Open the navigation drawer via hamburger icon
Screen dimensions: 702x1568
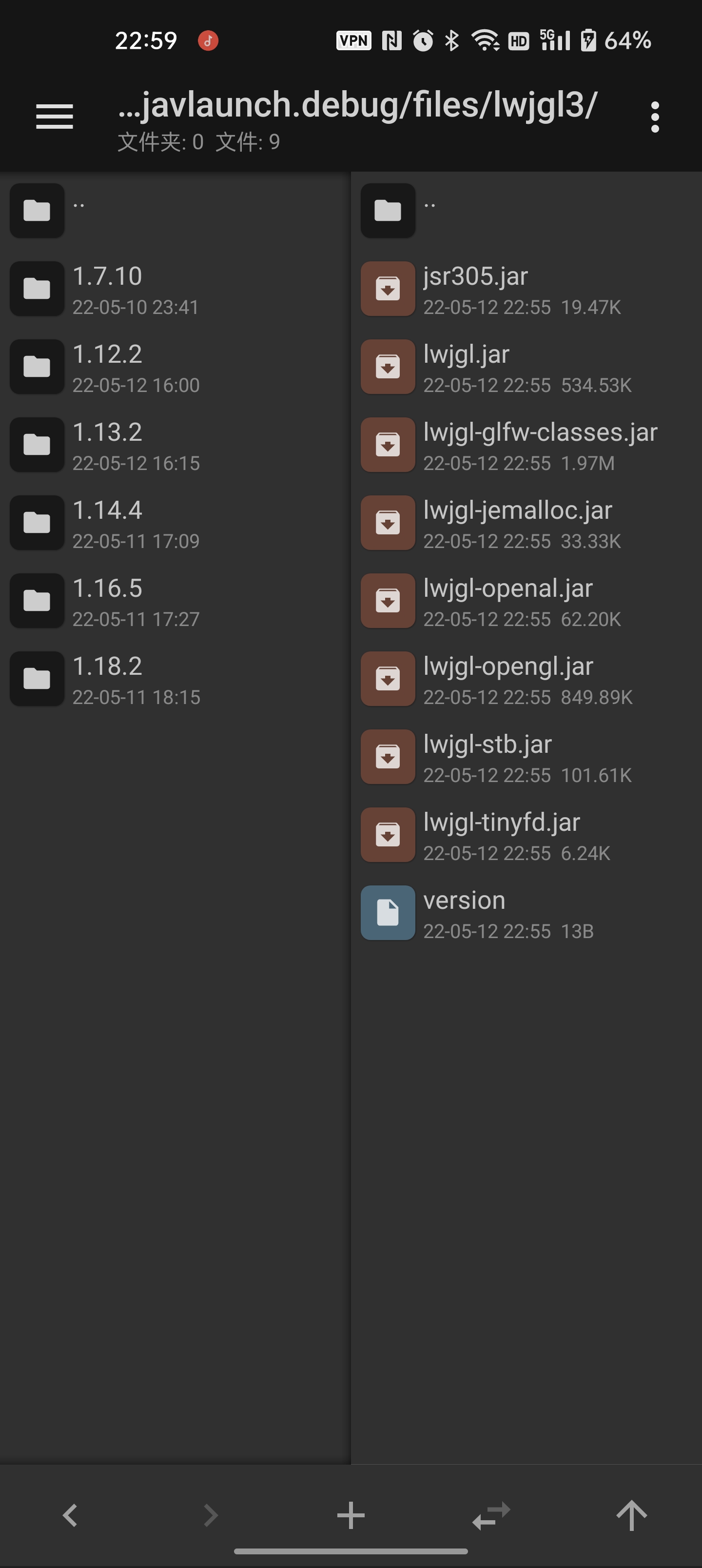(x=54, y=116)
